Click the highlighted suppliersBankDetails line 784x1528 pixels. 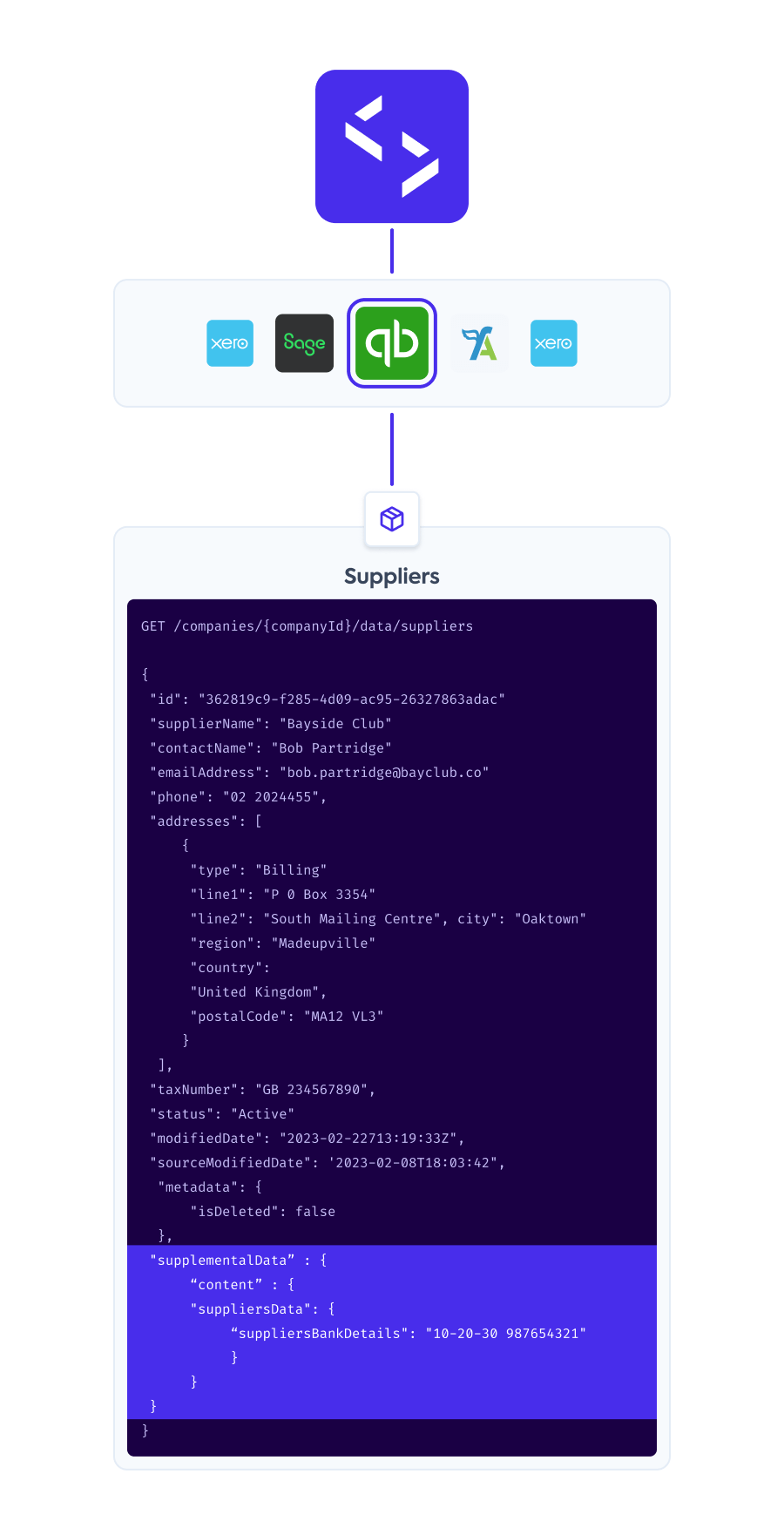point(409,1334)
